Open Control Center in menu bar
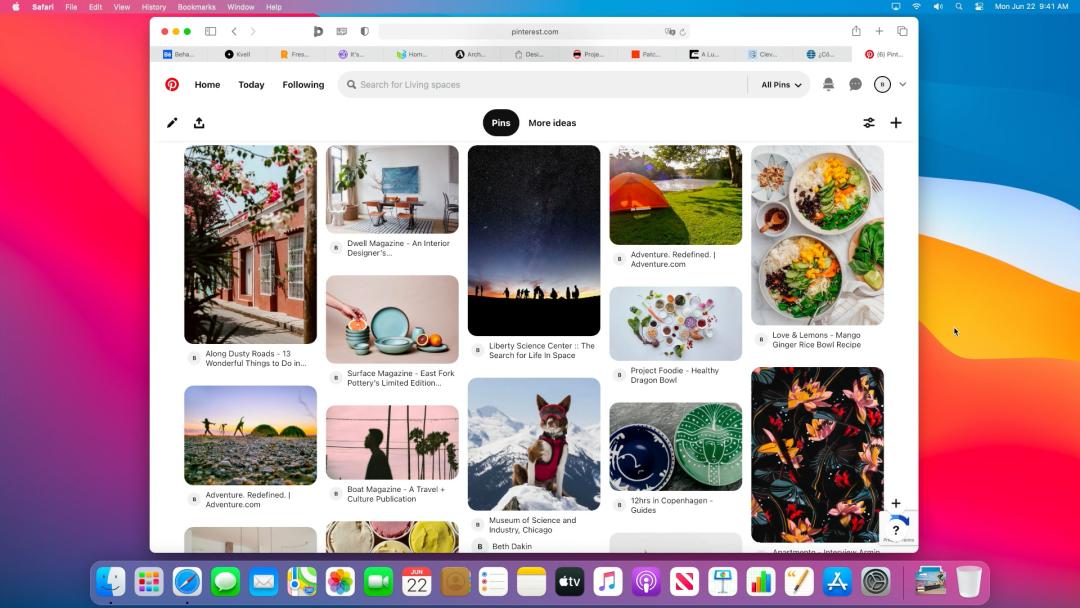This screenshot has height=608, width=1080. point(979,7)
